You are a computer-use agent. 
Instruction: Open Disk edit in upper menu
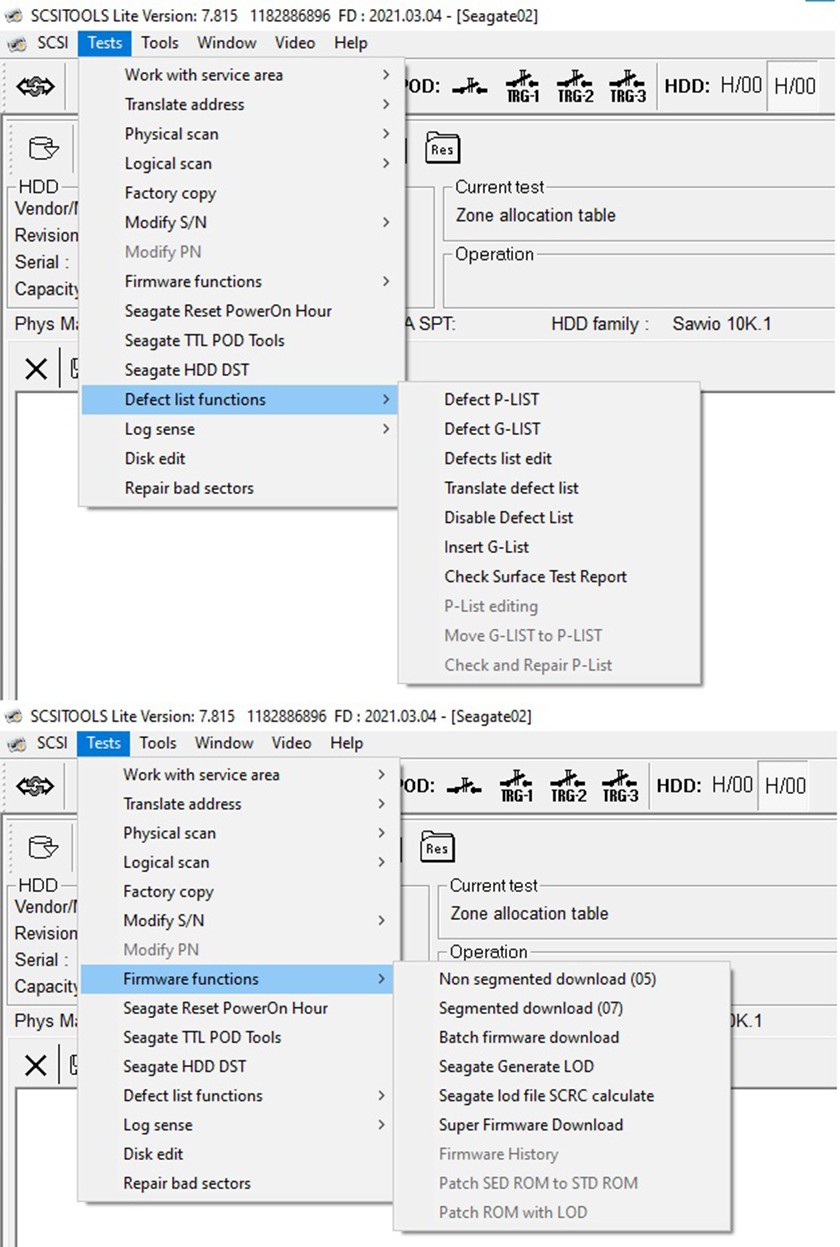(241, 458)
